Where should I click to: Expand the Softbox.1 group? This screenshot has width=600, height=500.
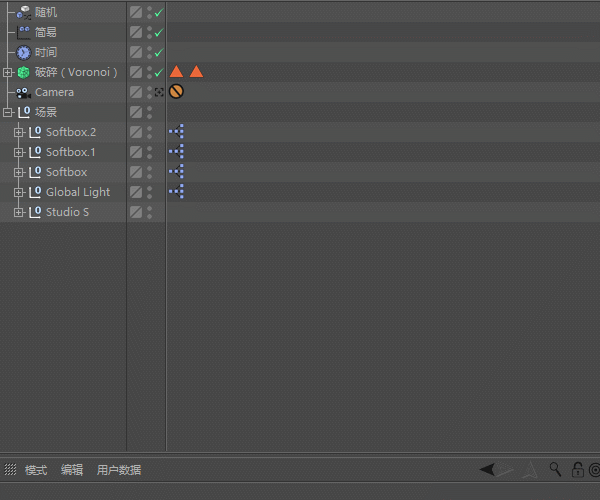(x=18, y=152)
